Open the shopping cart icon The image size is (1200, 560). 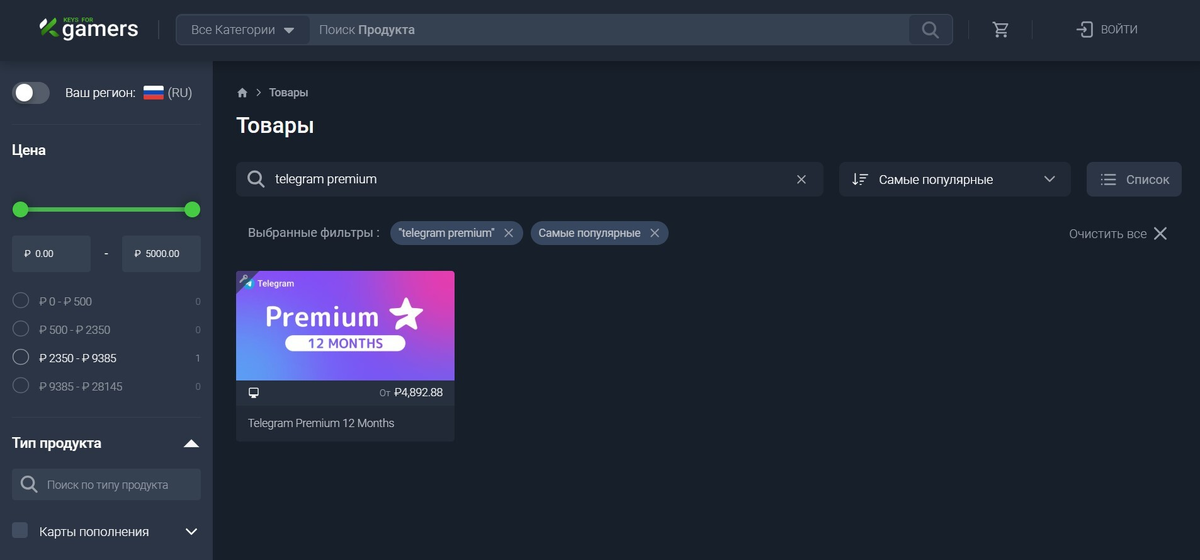tap(1000, 30)
